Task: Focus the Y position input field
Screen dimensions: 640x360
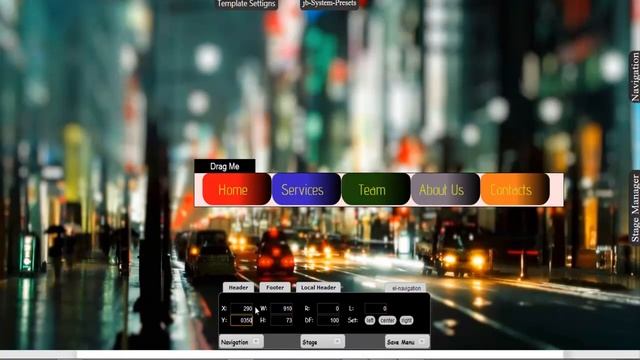Action: 242,320
